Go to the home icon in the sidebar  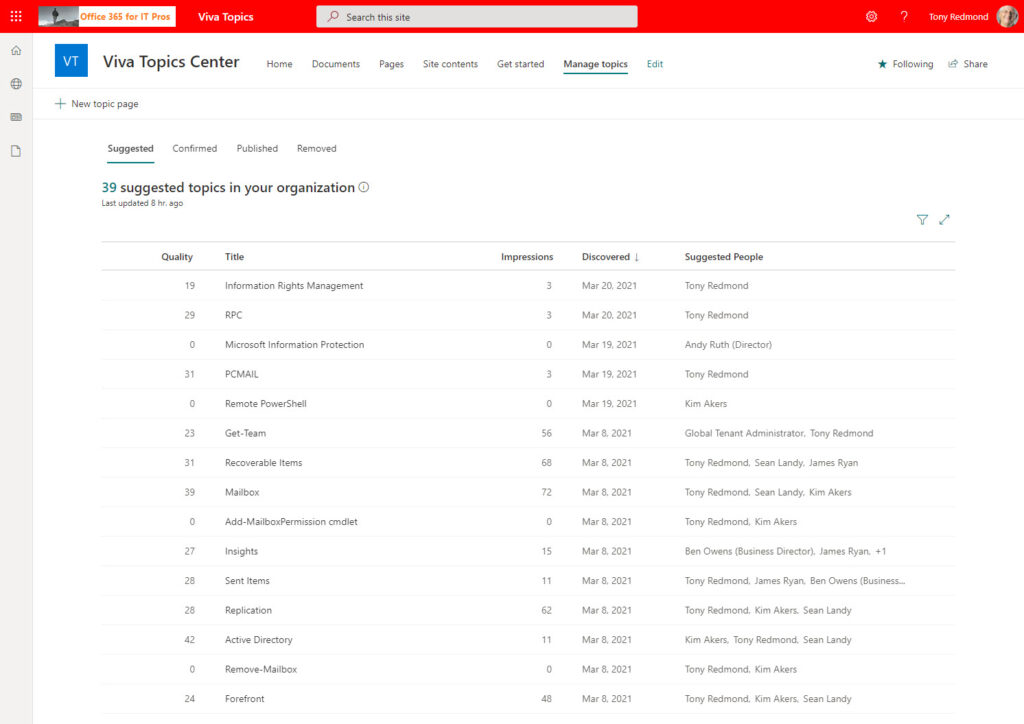[x=16, y=50]
